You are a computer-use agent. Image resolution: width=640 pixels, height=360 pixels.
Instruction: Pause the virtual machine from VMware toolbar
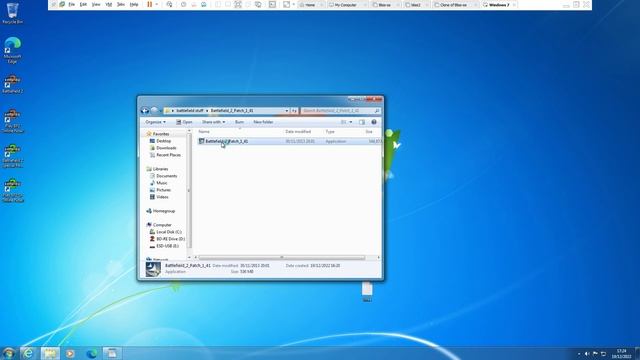click(149, 4)
